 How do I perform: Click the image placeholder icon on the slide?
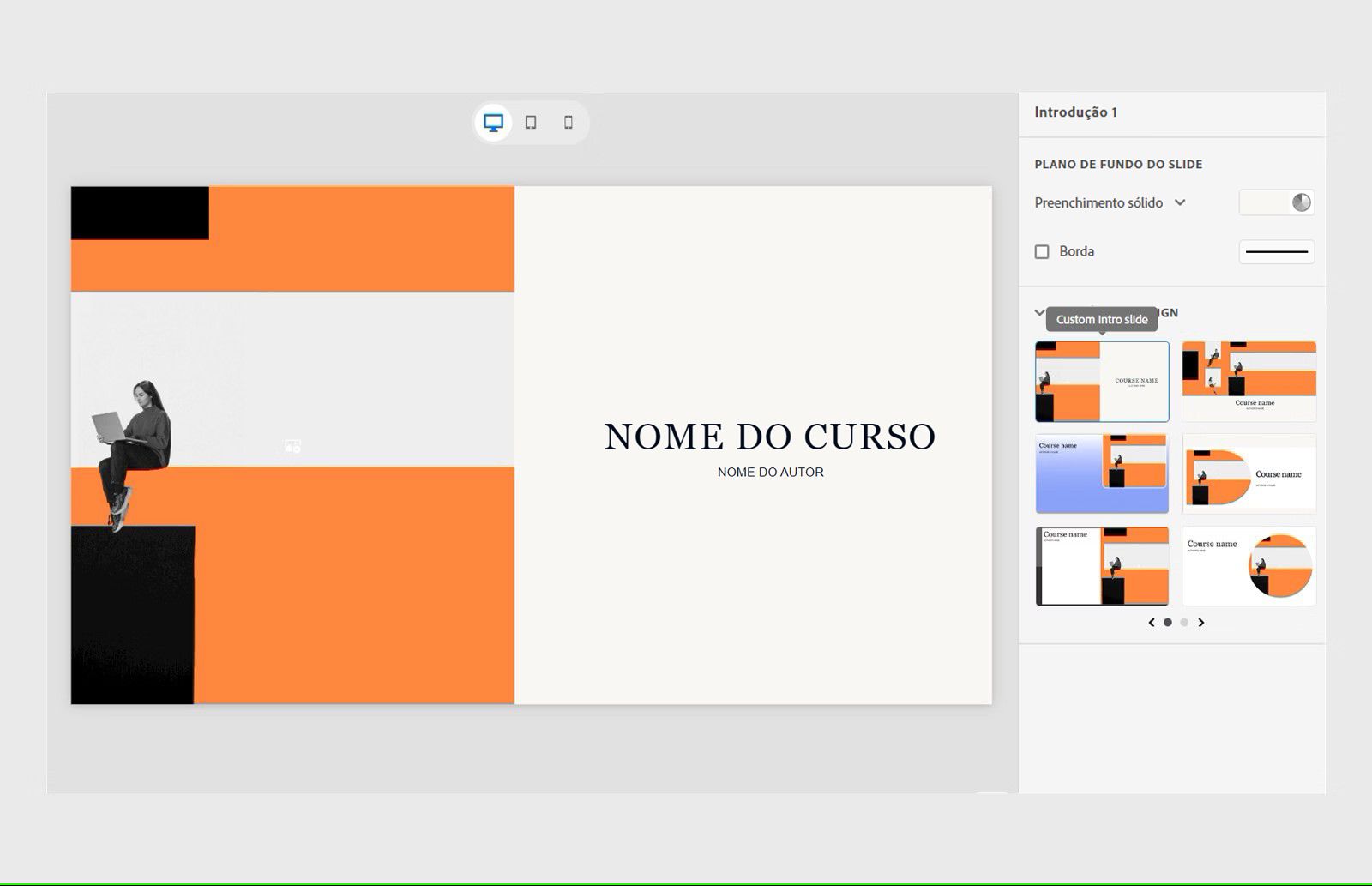292,444
